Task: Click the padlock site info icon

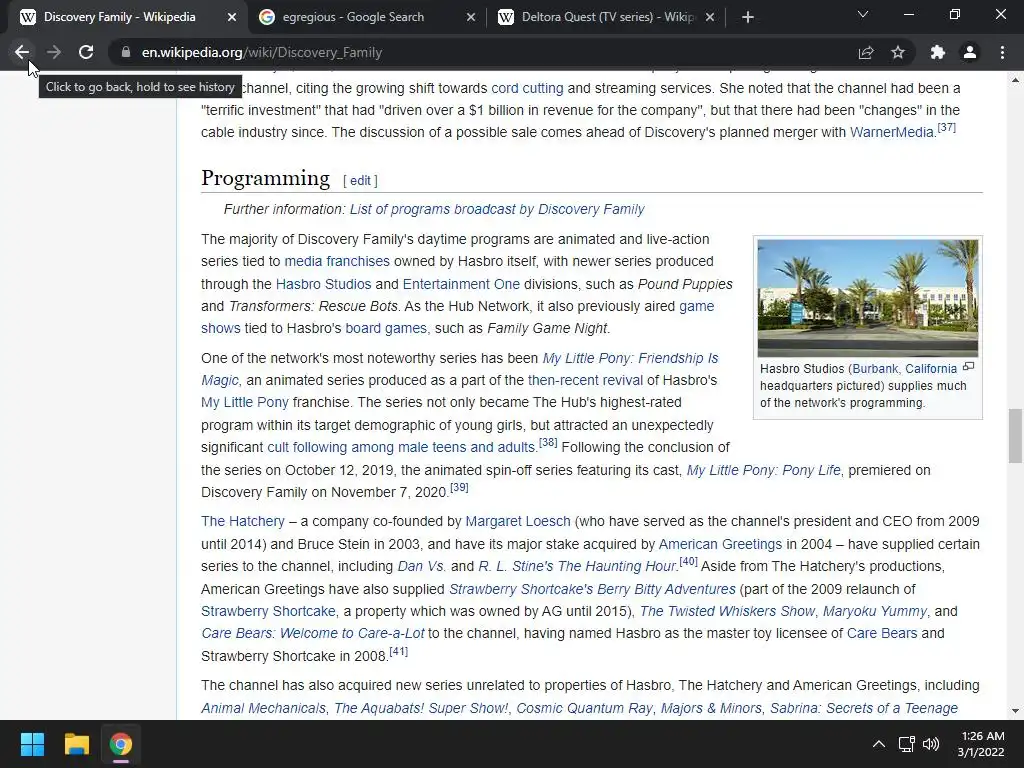Action: (125, 52)
